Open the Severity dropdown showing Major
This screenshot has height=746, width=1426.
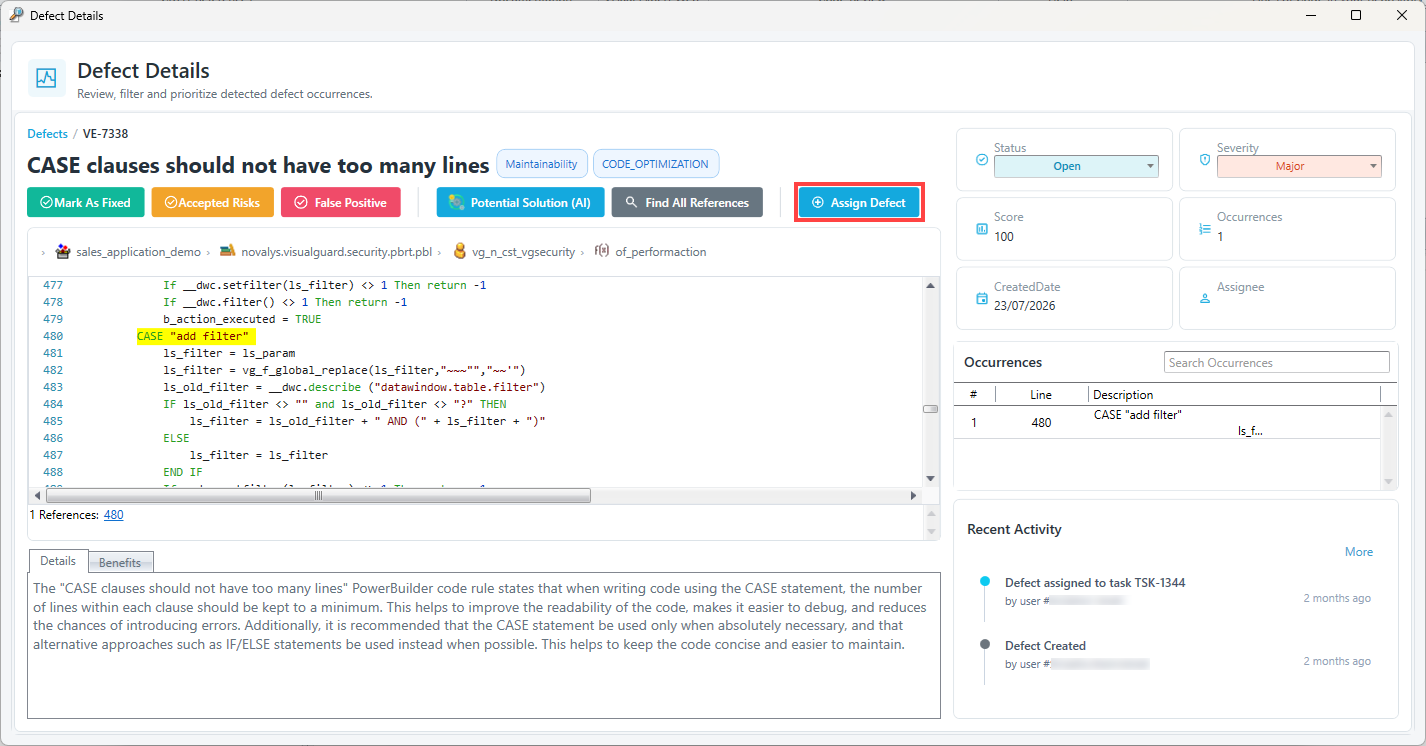pos(1299,166)
